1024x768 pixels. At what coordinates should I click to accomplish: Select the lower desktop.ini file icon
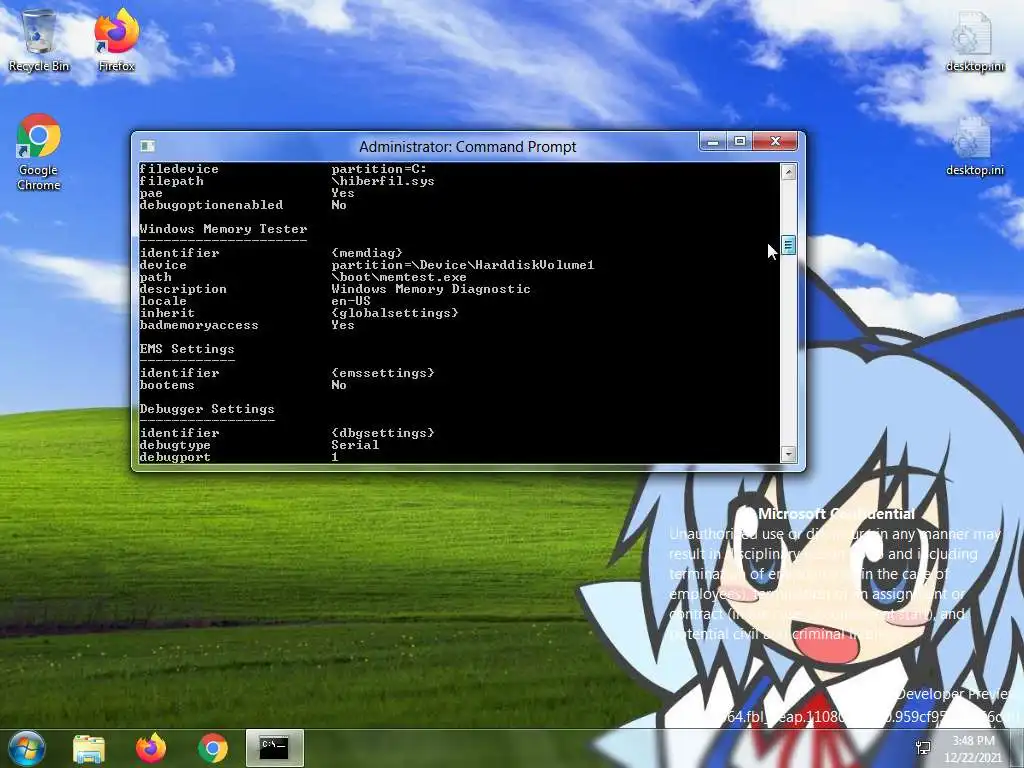[x=974, y=145]
